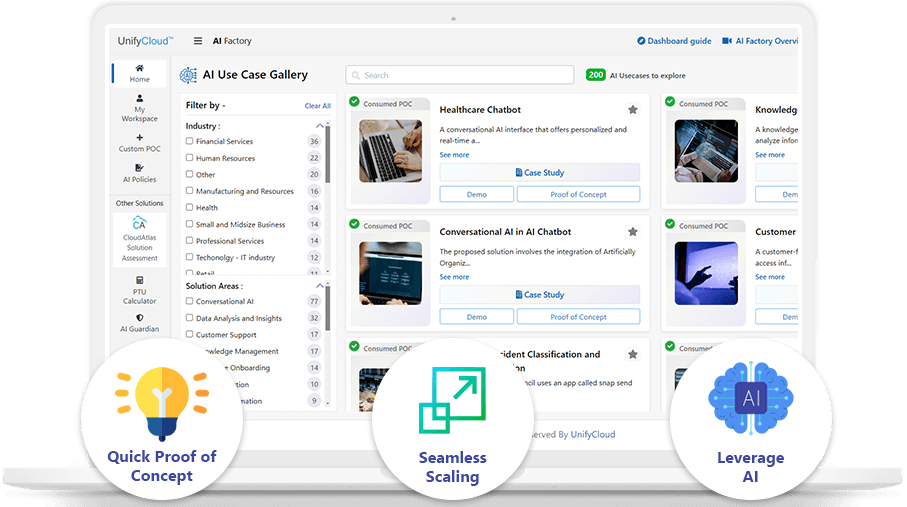Screen dimensions: 907x507
Task: Click the Quick Proof of Concept lightbulb
Action: pyautogui.click(x=162, y=402)
